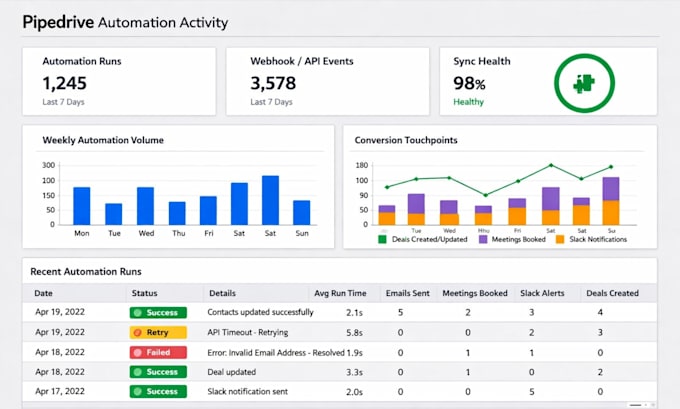Click Apr 19, 2022 date in Retry row
The height and width of the screenshot is (409, 680).
click(x=60, y=332)
